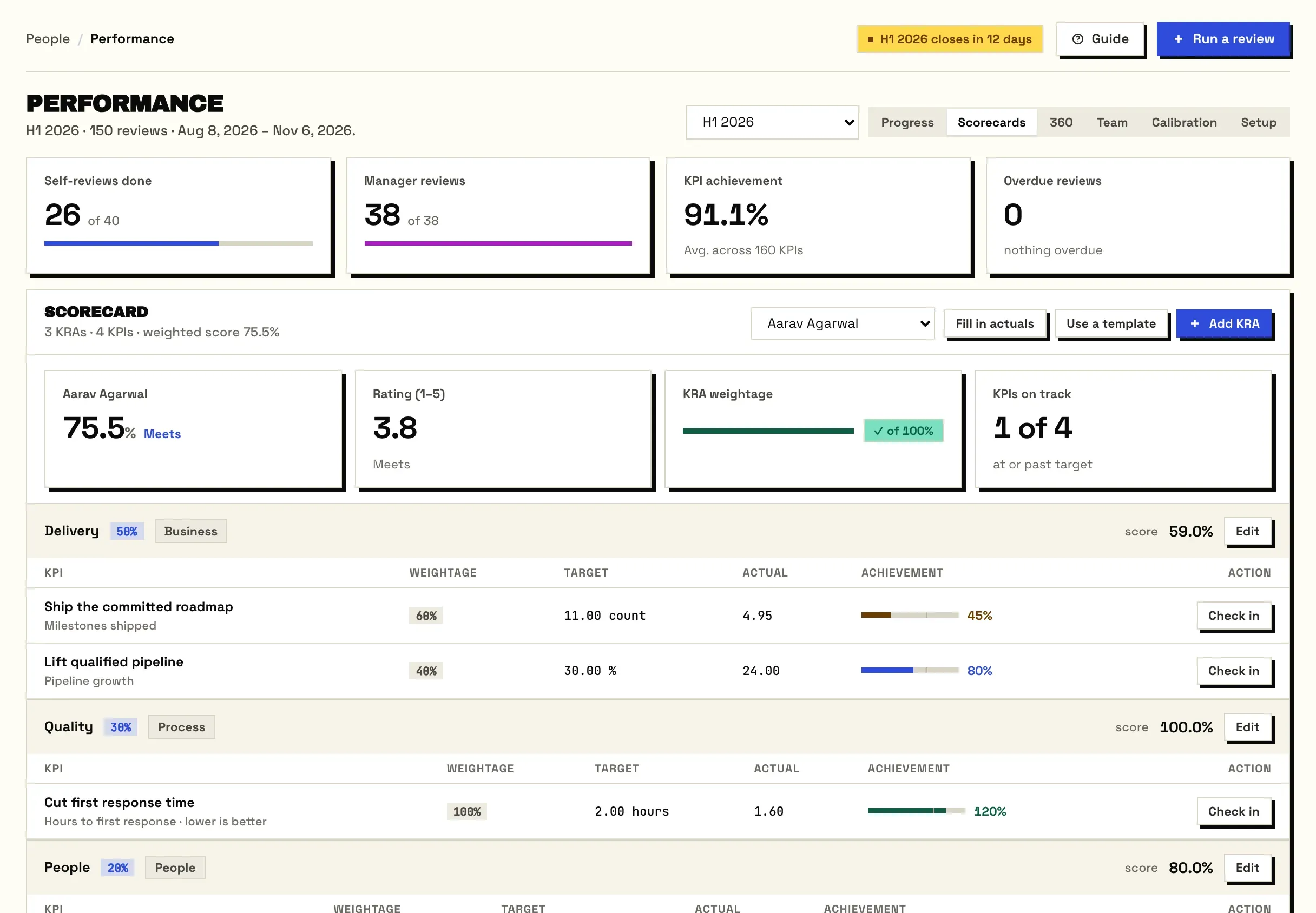Viewport: 1316px width, 913px height.
Task: Click the Delivery 50% weight badge
Action: tap(127, 532)
